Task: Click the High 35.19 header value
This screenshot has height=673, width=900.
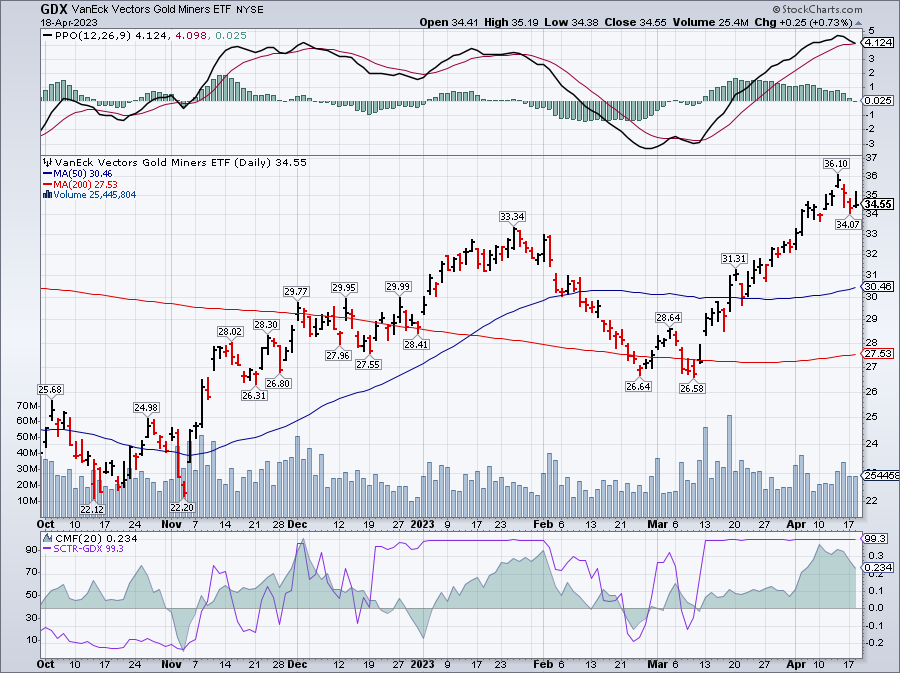Action: coord(511,22)
